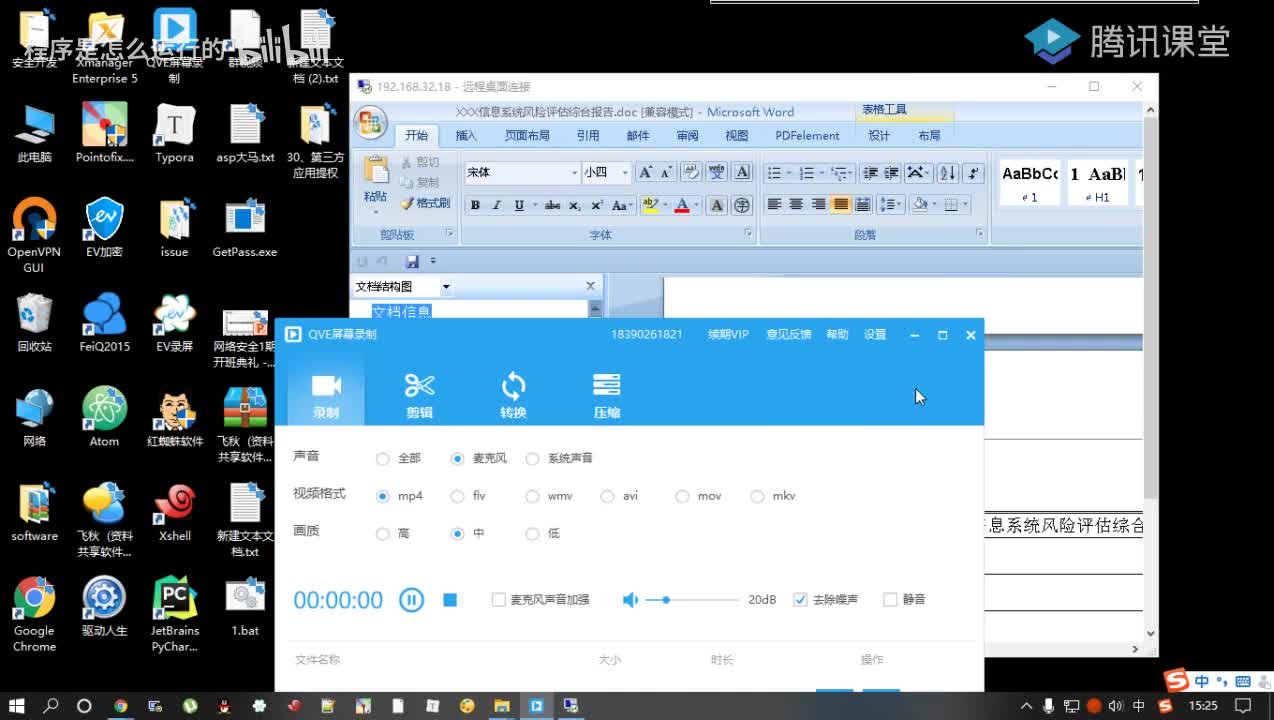
Task: Choose avi video format
Action: [608, 496]
